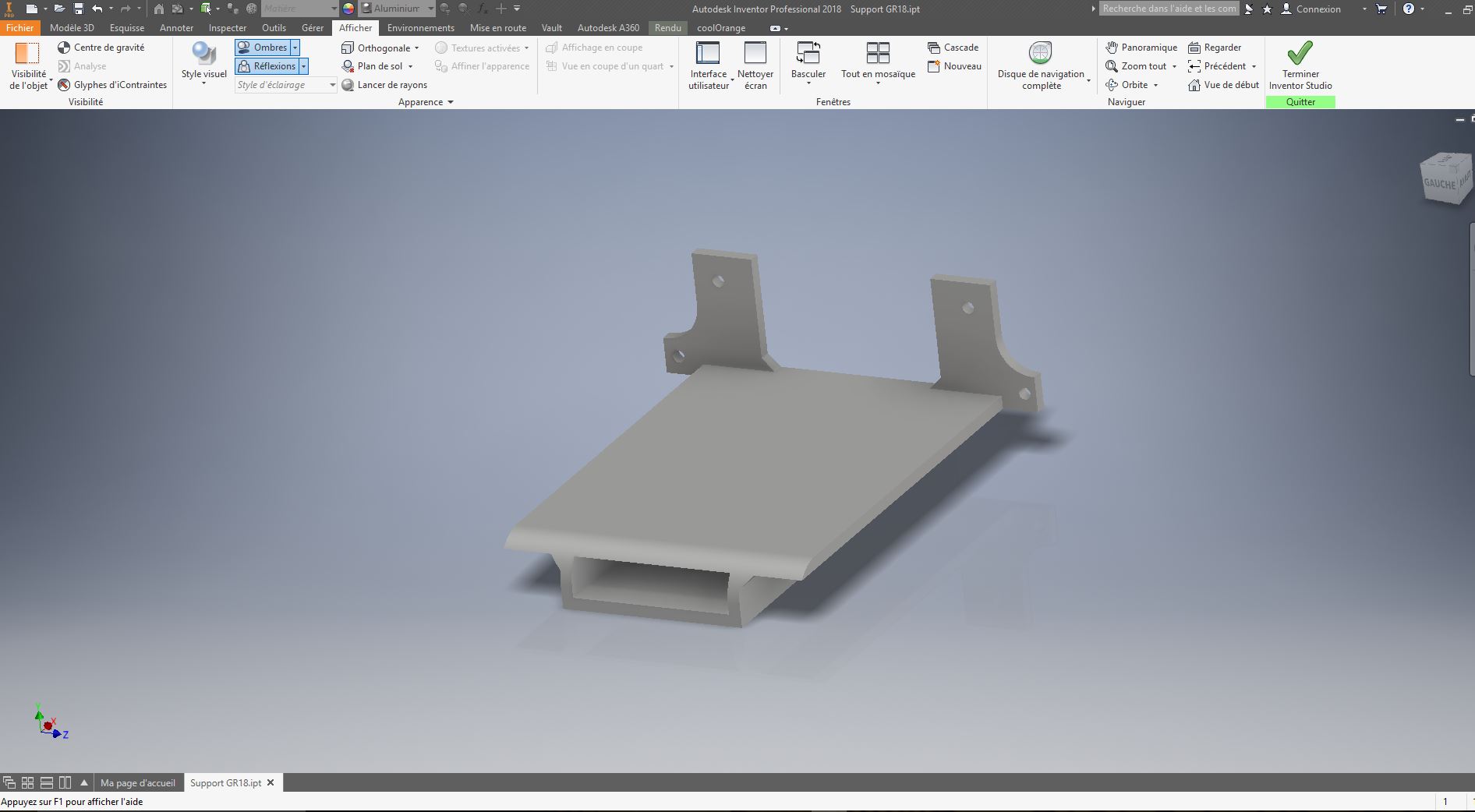Open the Vault ribbon tab
The width and height of the screenshot is (1475, 812).
552,27
